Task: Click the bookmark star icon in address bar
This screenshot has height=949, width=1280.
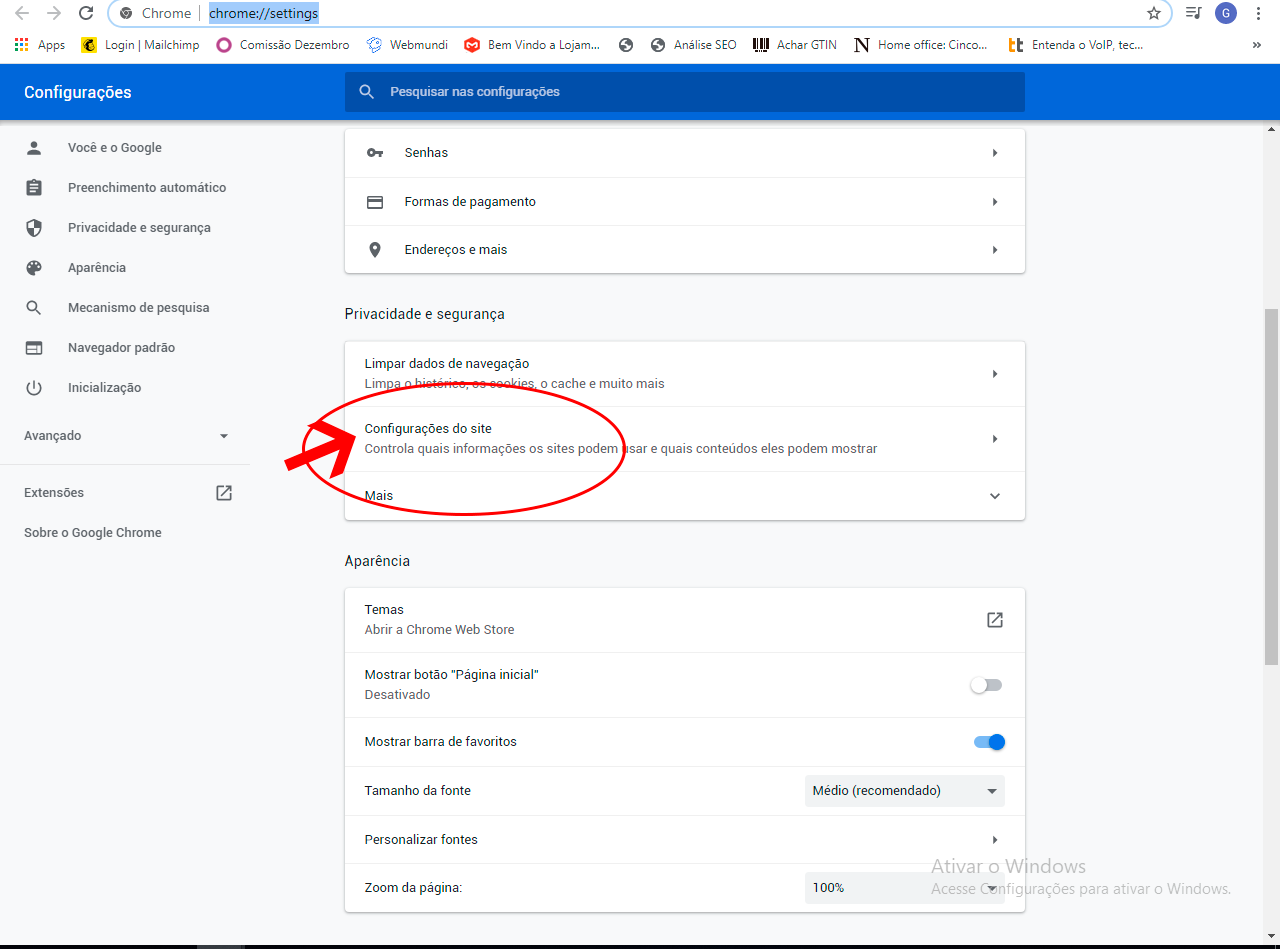Action: point(1154,13)
